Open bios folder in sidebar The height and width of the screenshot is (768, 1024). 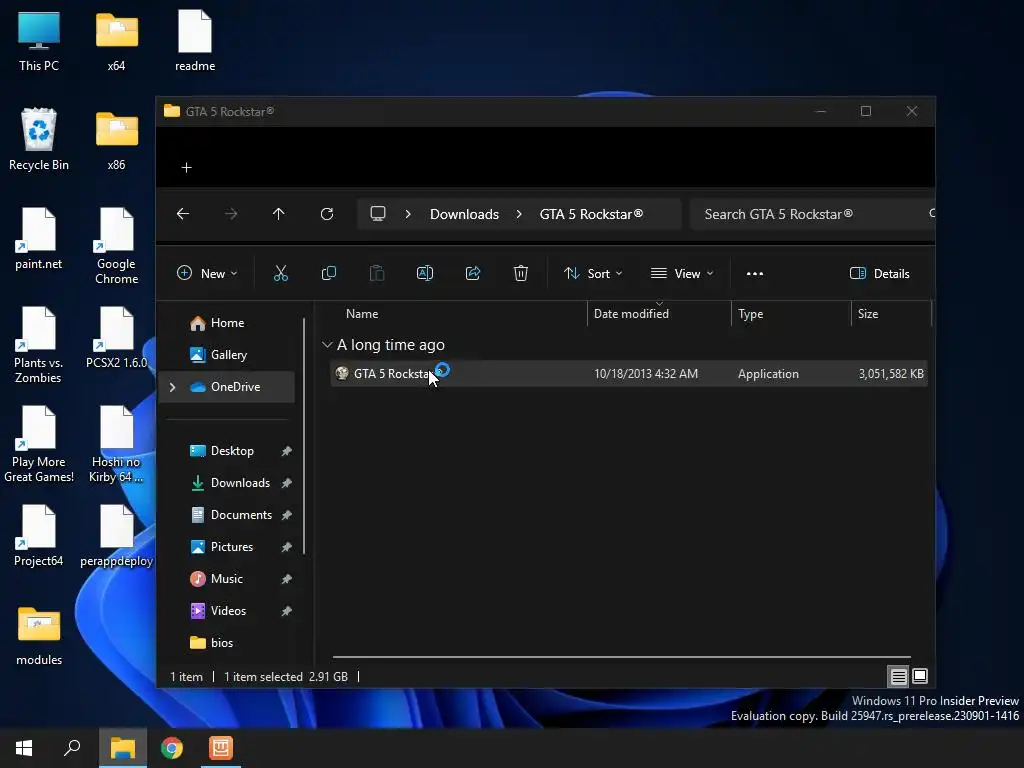221,643
